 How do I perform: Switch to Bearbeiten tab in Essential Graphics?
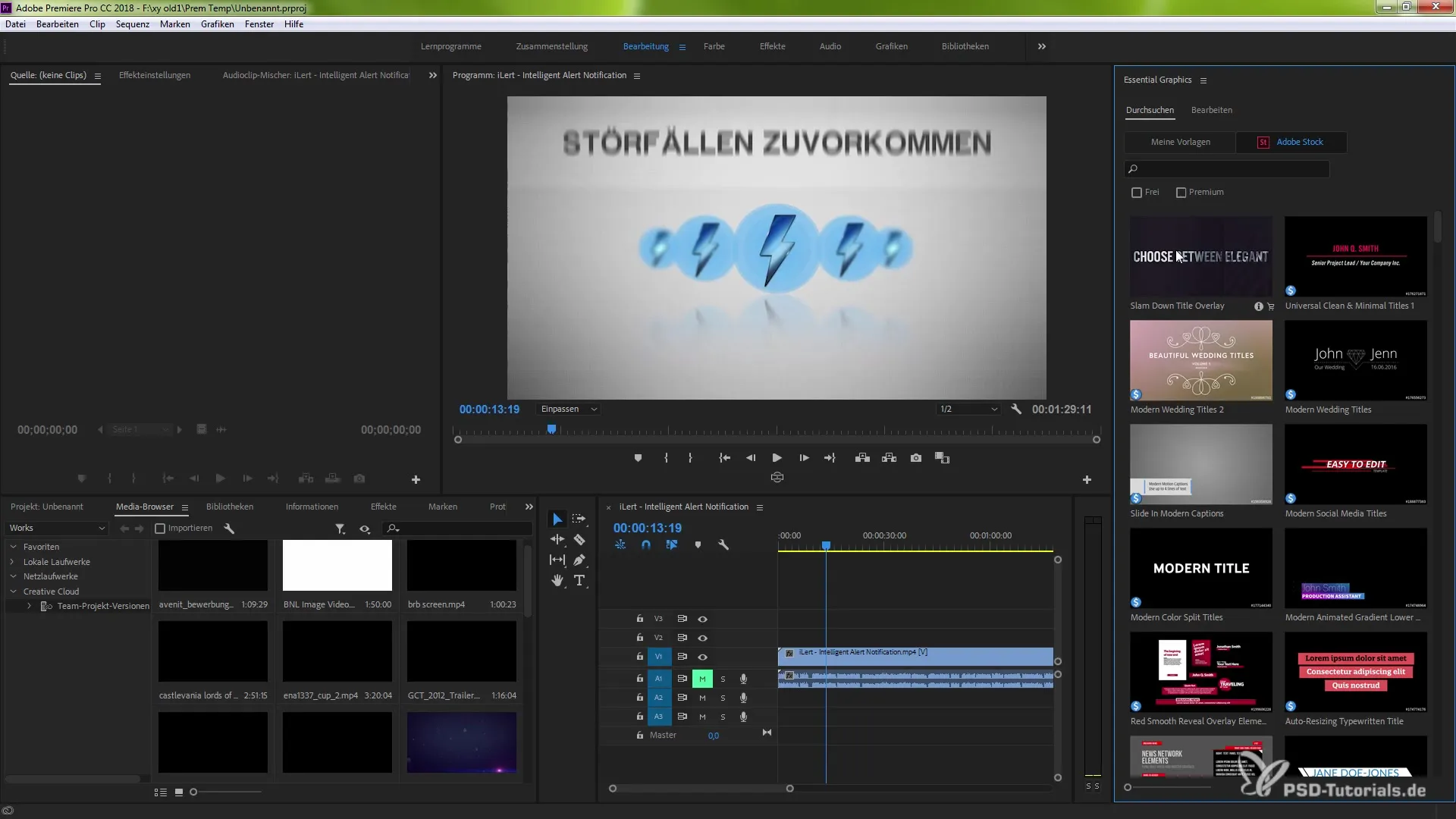point(1212,110)
